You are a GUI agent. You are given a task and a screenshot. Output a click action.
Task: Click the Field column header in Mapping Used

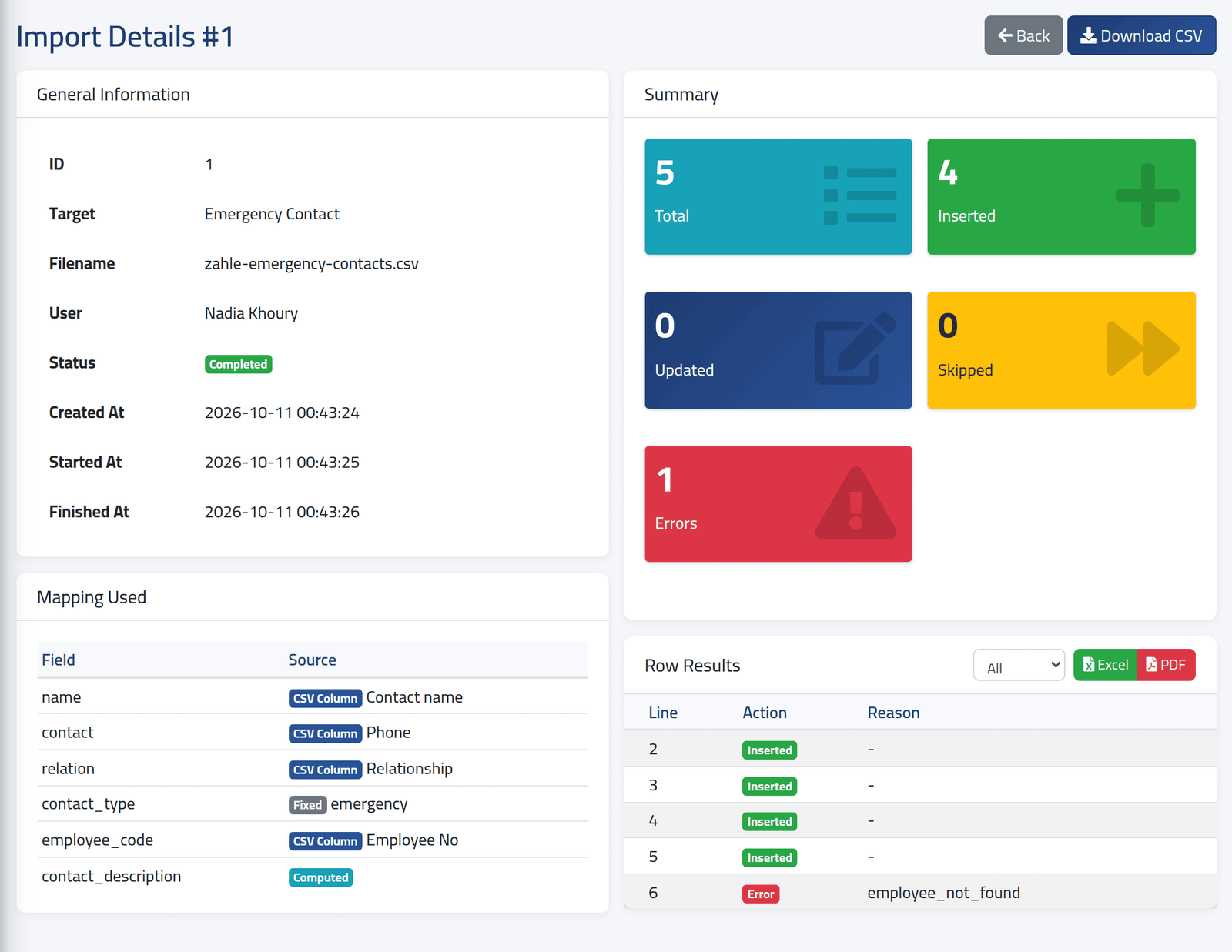(x=59, y=660)
